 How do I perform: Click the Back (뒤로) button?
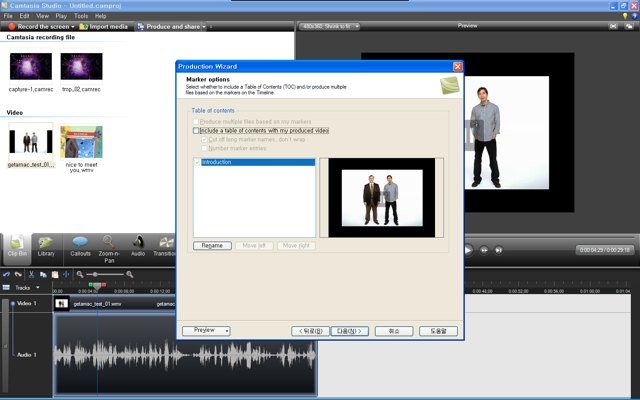pyautogui.click(x=310, y=331)
